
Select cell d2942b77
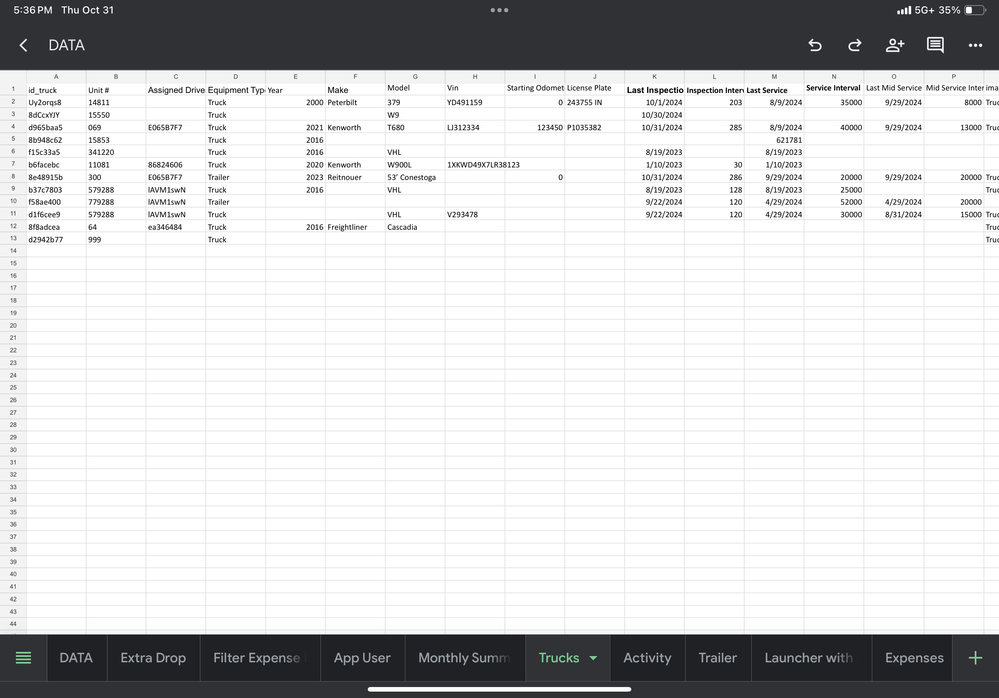pyautogui.click(x=56, y=239)
